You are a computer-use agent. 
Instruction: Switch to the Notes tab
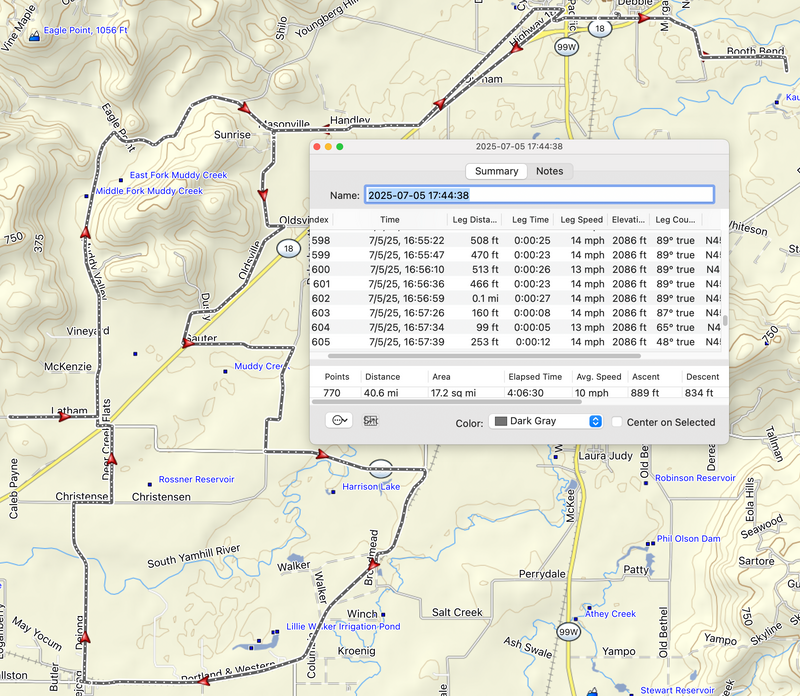(x=549, y=171)
